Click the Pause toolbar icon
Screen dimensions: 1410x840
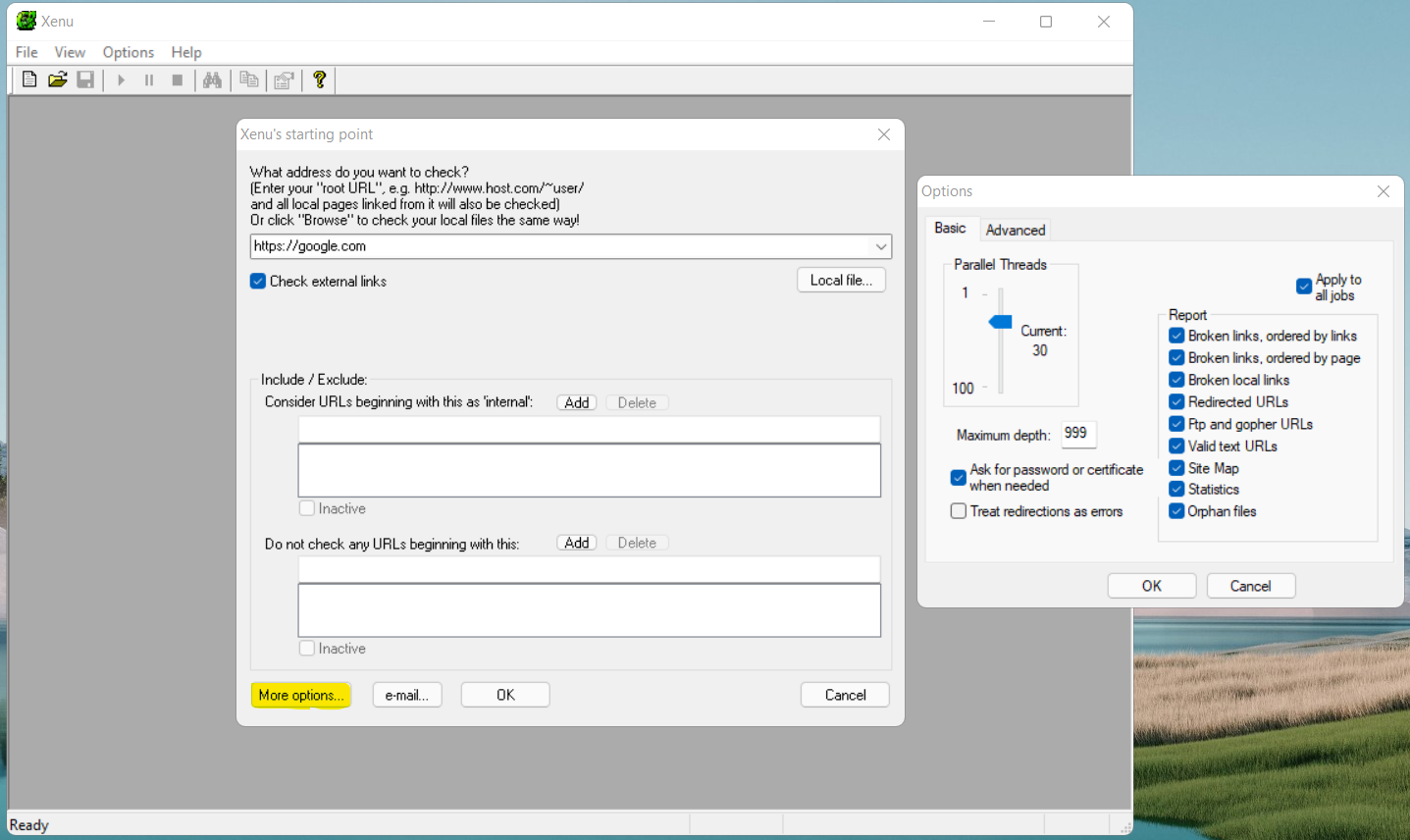(x=149, y=79)
